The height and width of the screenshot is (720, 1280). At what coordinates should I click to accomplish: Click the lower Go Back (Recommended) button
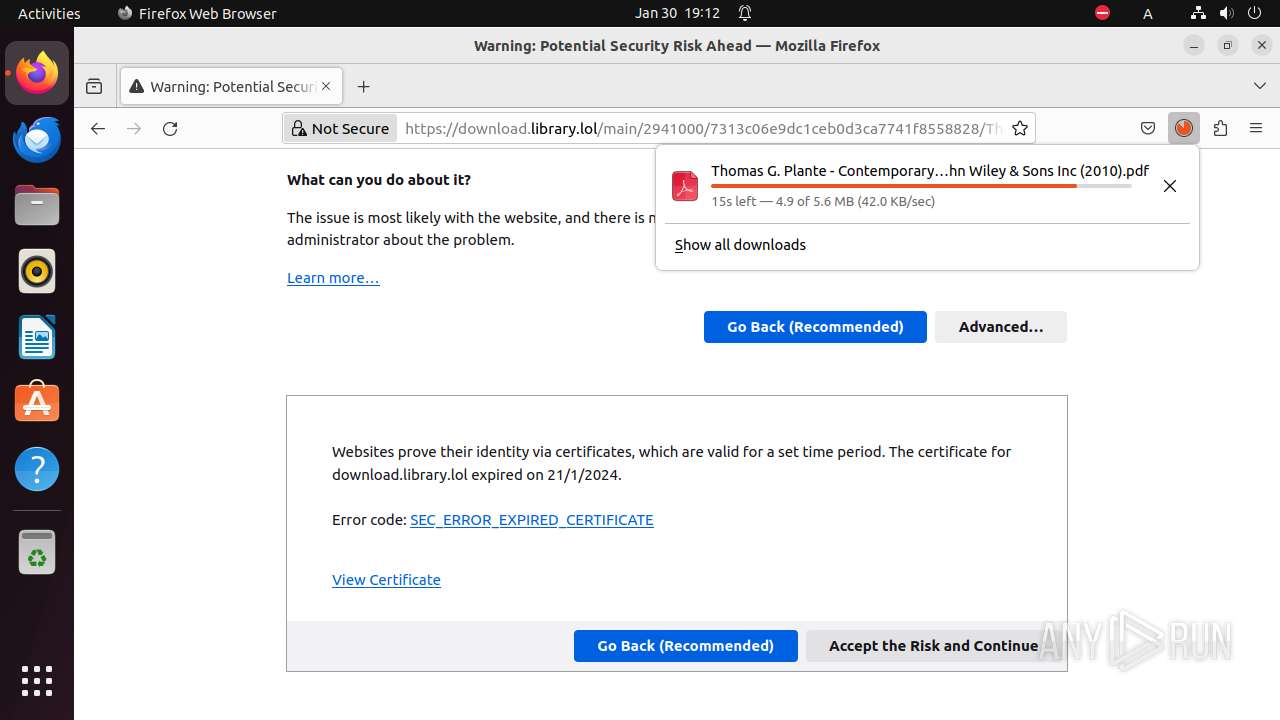686,646
